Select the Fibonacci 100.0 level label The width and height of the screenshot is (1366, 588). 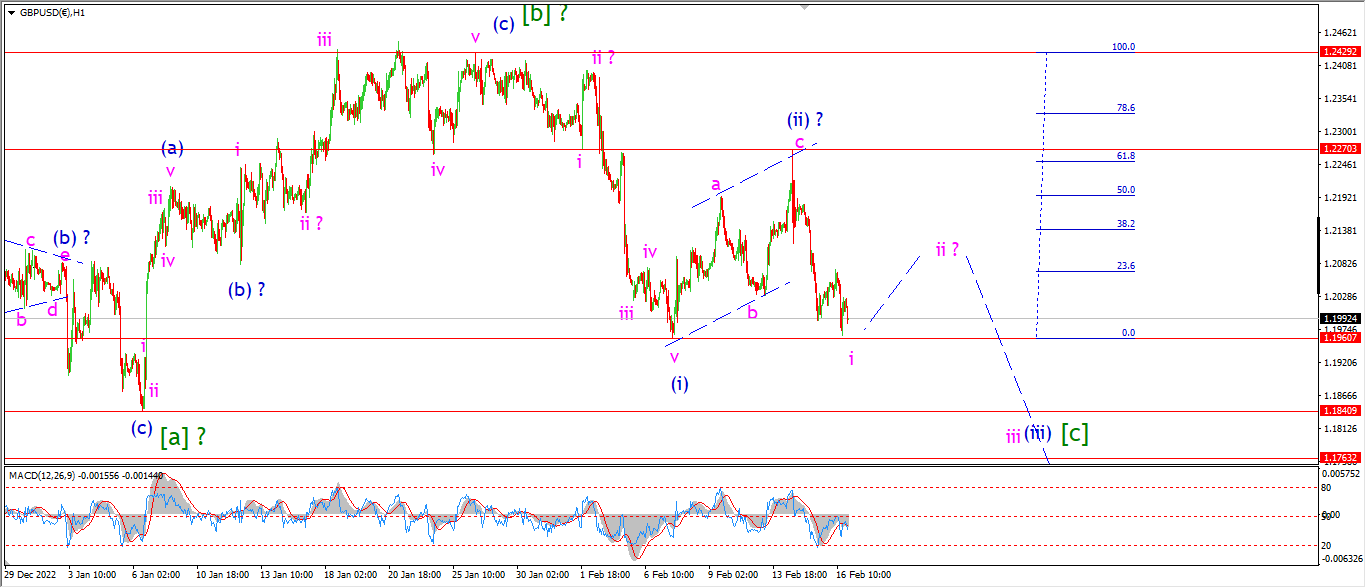coord(1123,47)
